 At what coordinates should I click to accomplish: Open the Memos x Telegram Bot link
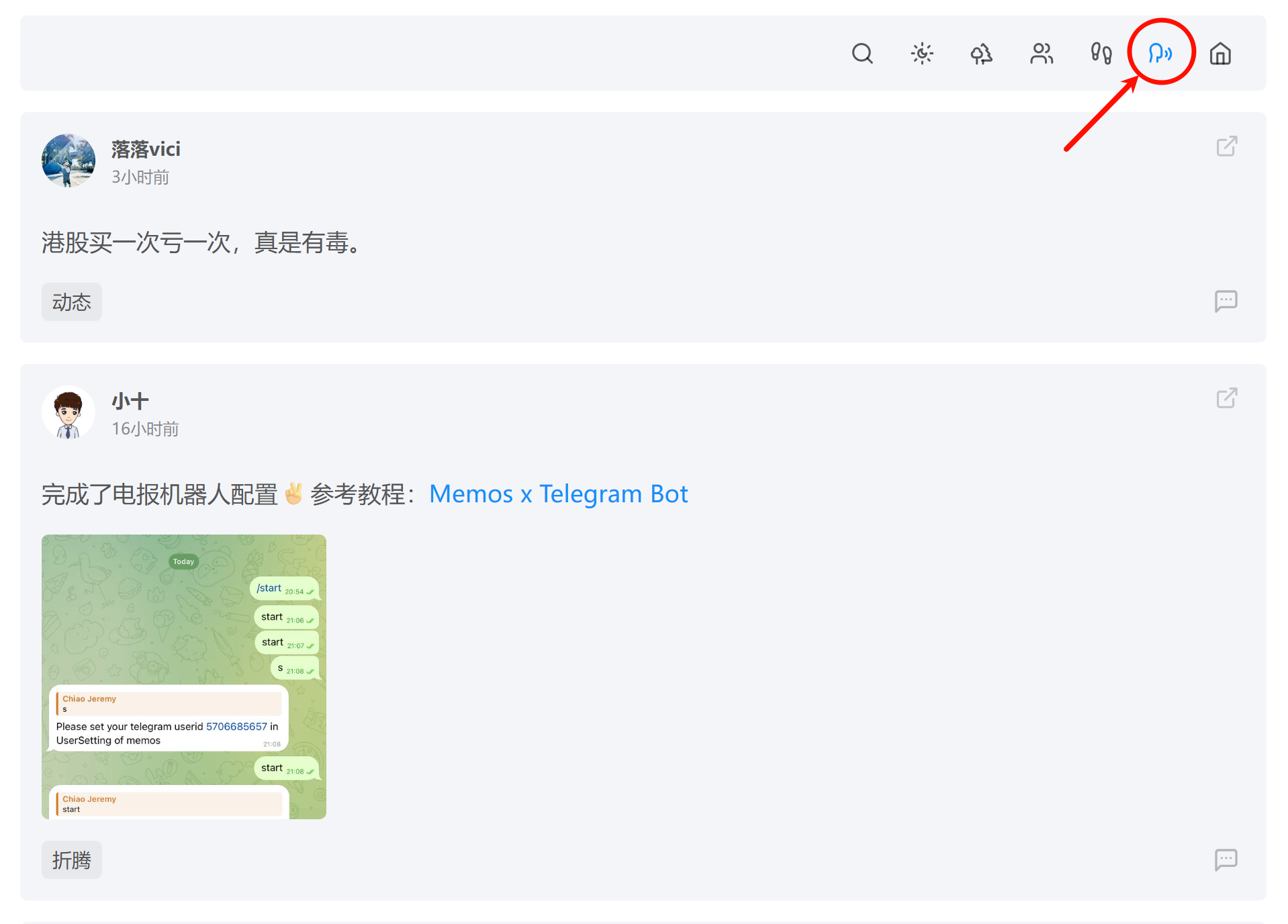558,494
